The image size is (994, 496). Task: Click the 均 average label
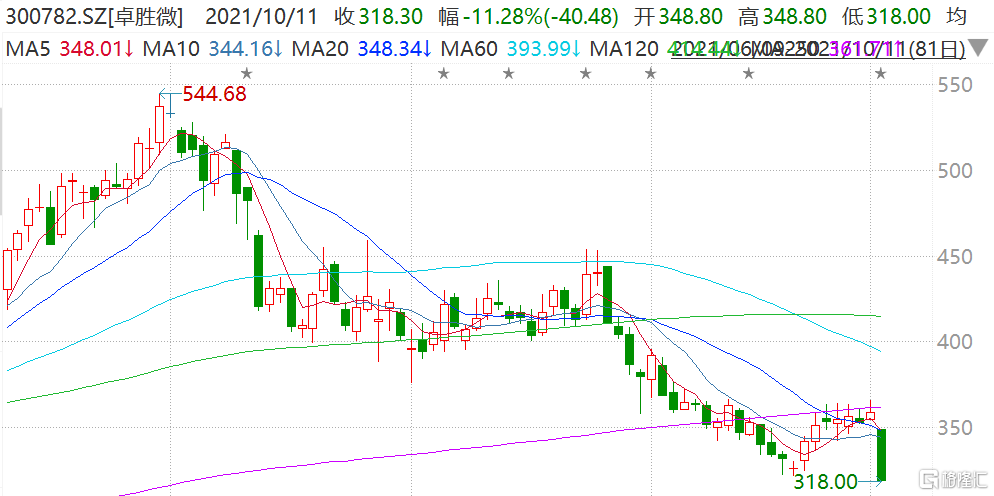957,17
